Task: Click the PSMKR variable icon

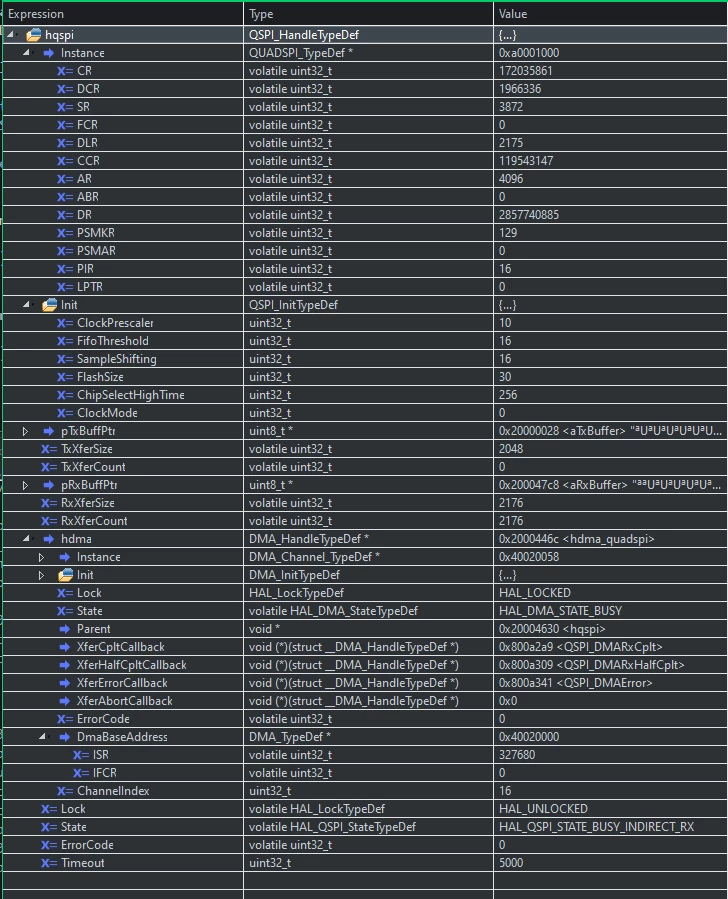Action: click(x=65, y=233)
